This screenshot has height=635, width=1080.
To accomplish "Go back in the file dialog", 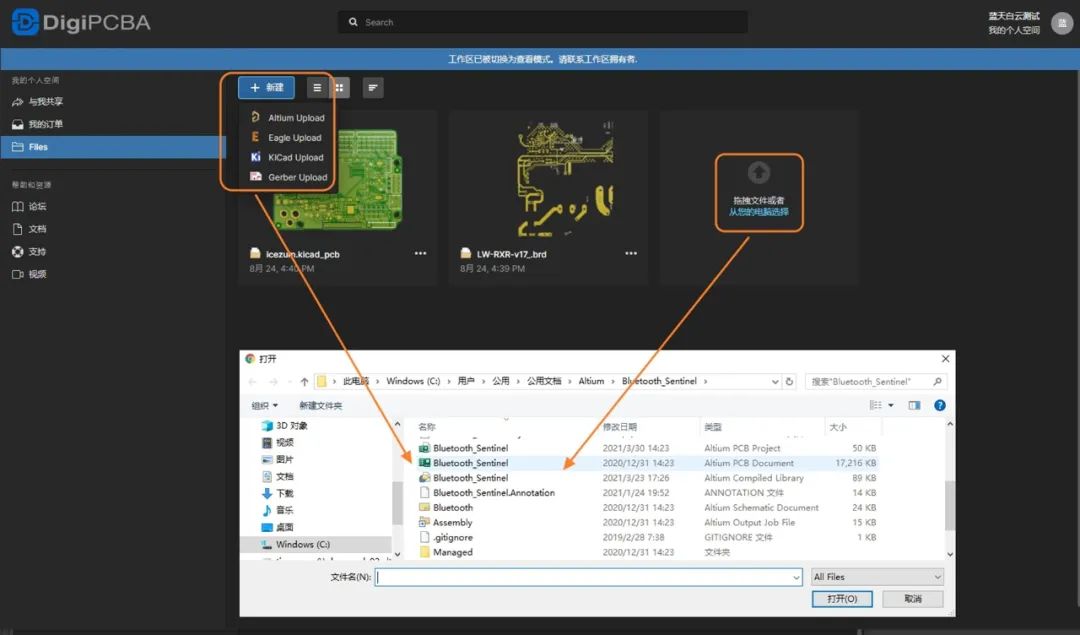I will pyautogui.click(x=252, y=382).
